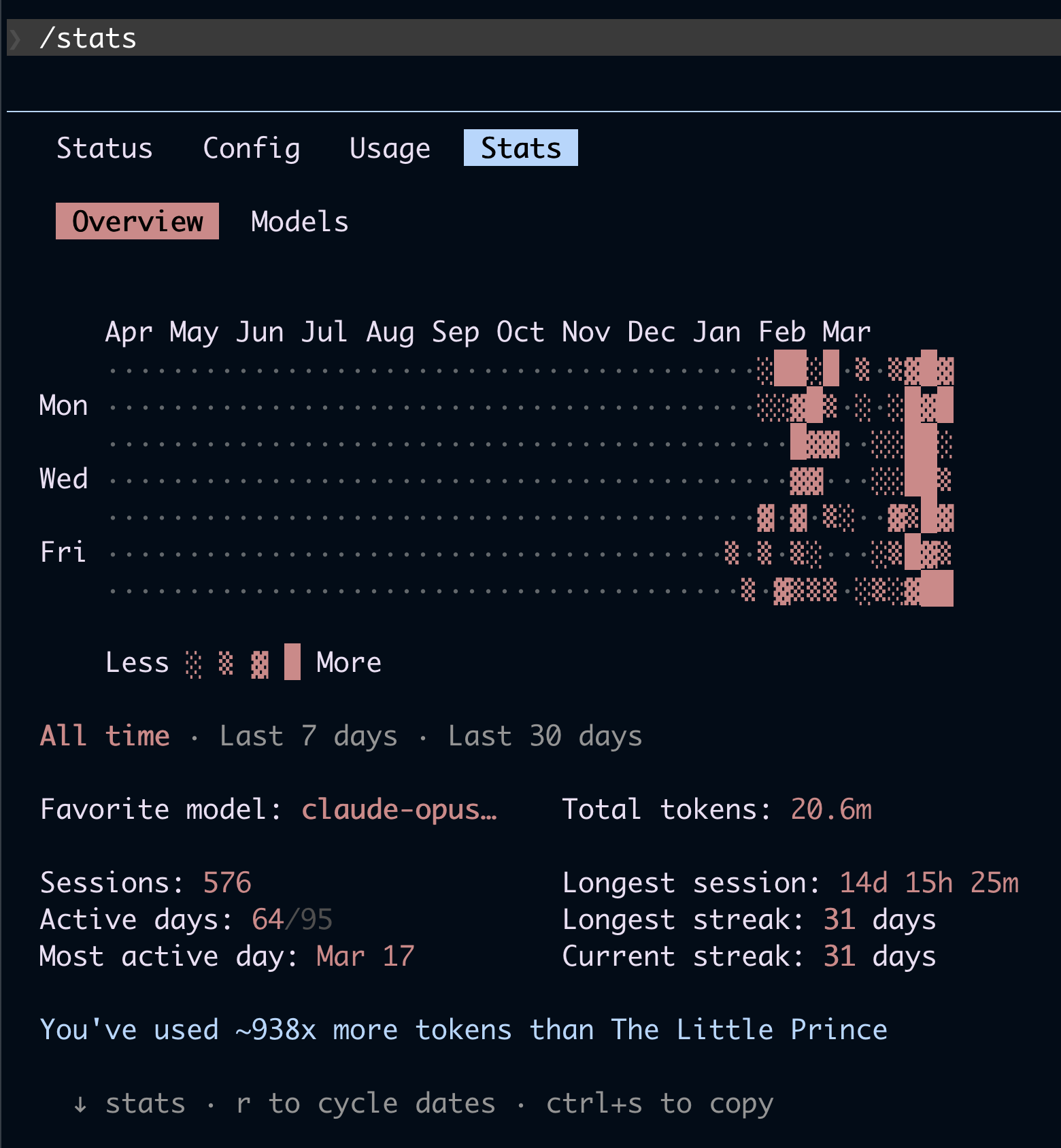Click the third legend shade swatch
The height and width of the screenshot is (1148, 1061).
tap(259, 663)
